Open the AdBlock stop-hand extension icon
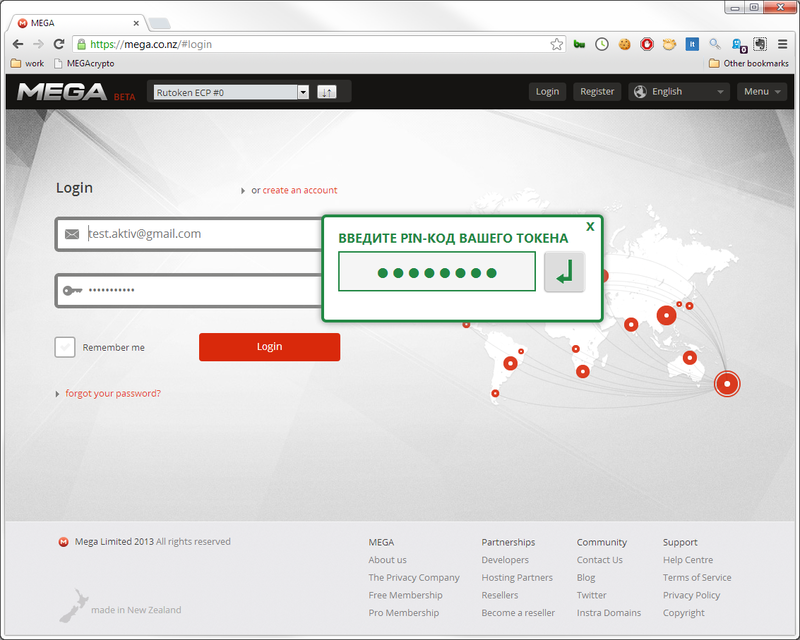 coord(647,44)
